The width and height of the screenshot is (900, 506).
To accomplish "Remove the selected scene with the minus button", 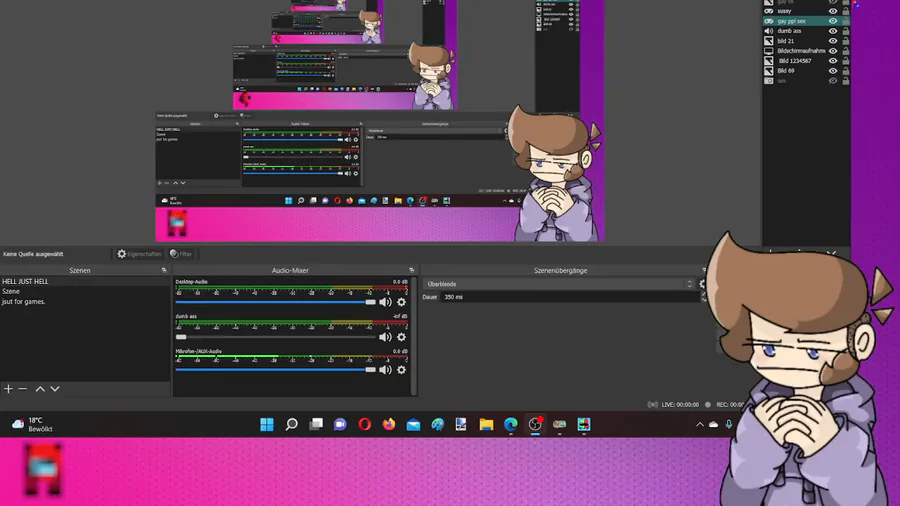I will point(23,389).
